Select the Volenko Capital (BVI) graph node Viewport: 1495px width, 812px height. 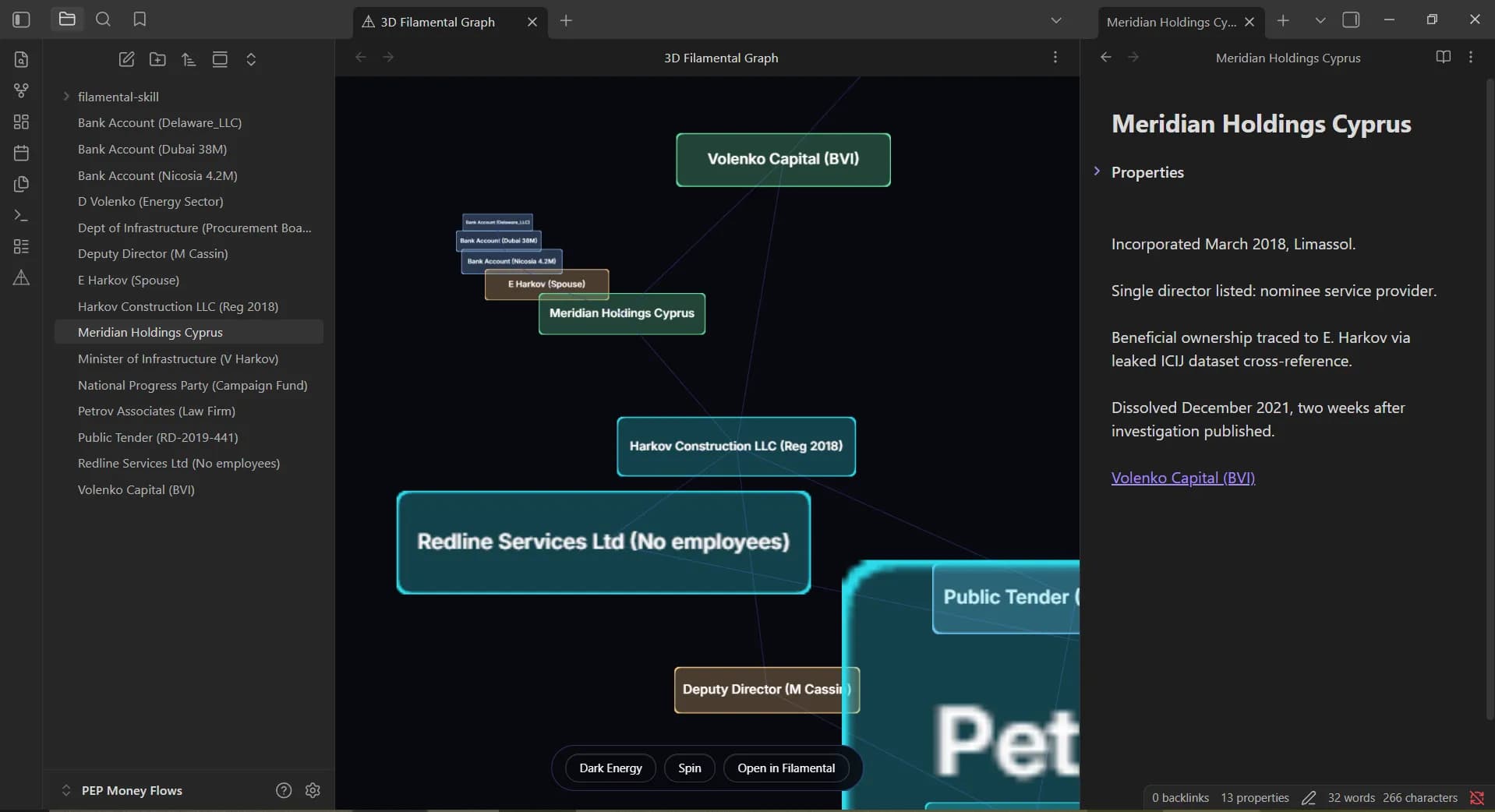click(x=783, y=160)
